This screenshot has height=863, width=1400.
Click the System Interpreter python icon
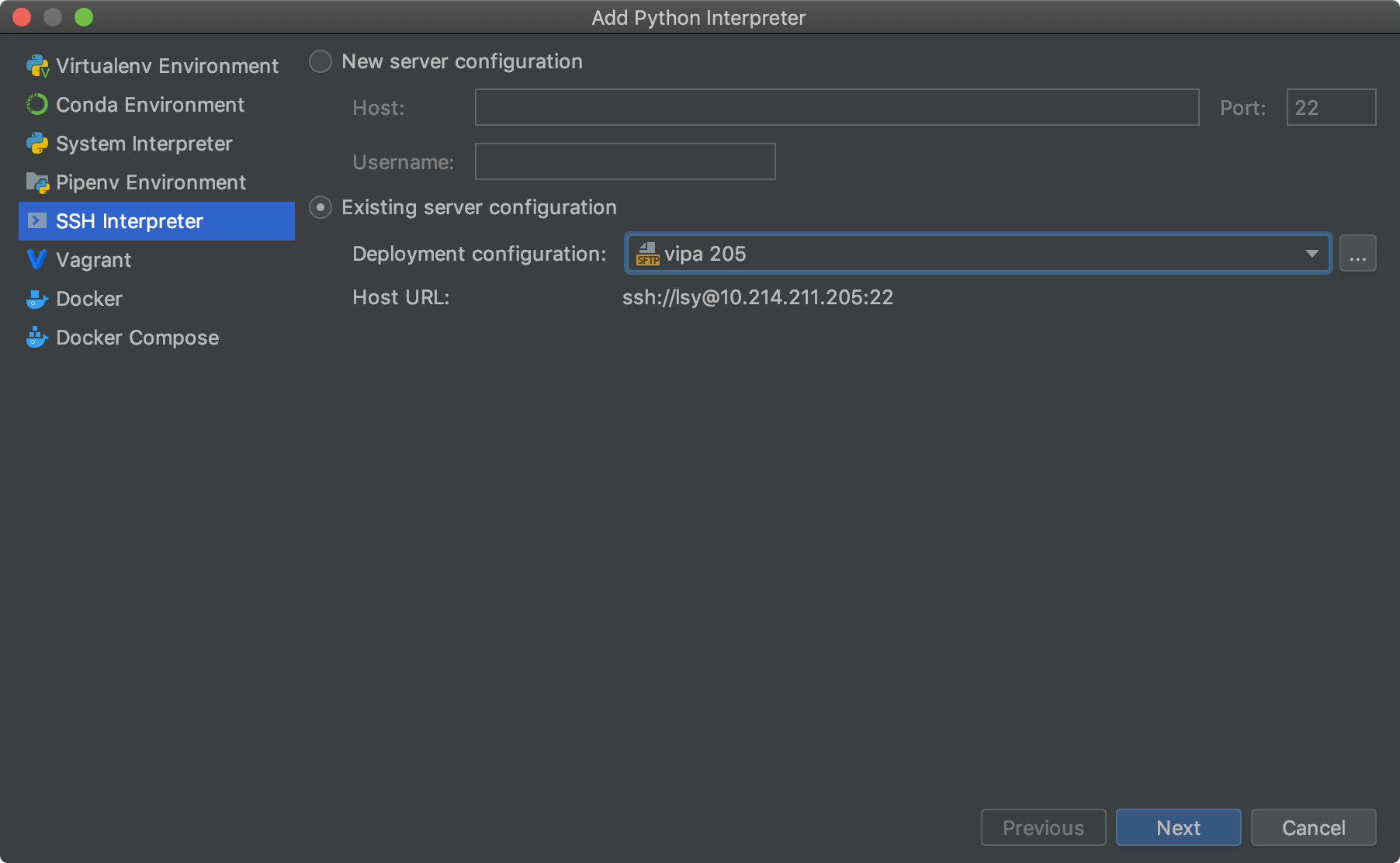[x=37, y=144]
